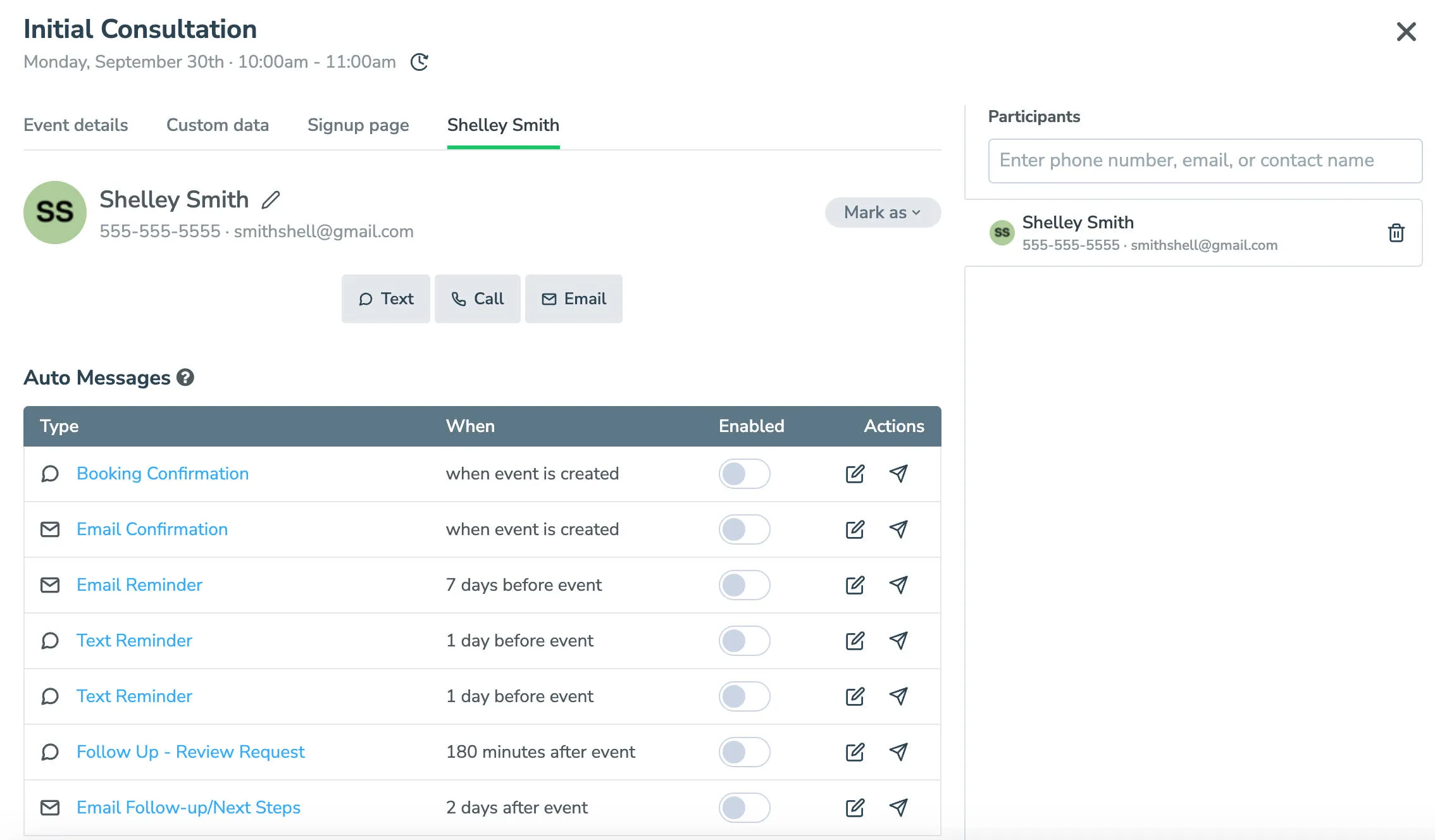This screenshot has width=1435, height=840.
Task: Open the Signup page tab
Action: [357, 125]
